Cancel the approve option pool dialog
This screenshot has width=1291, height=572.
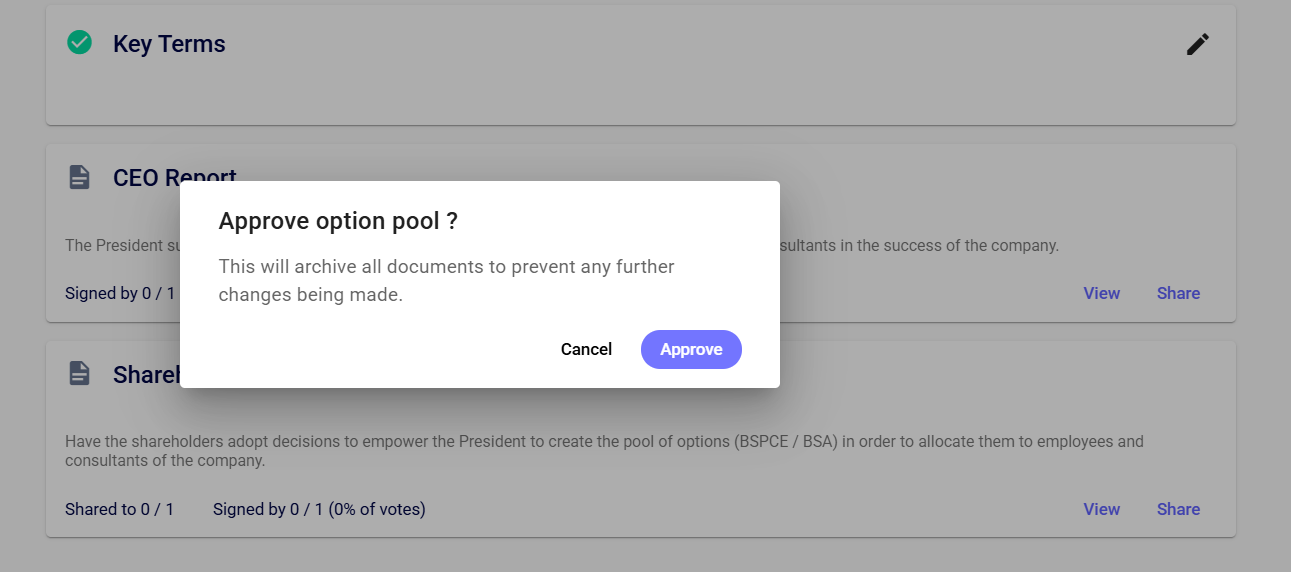(586, 349)
